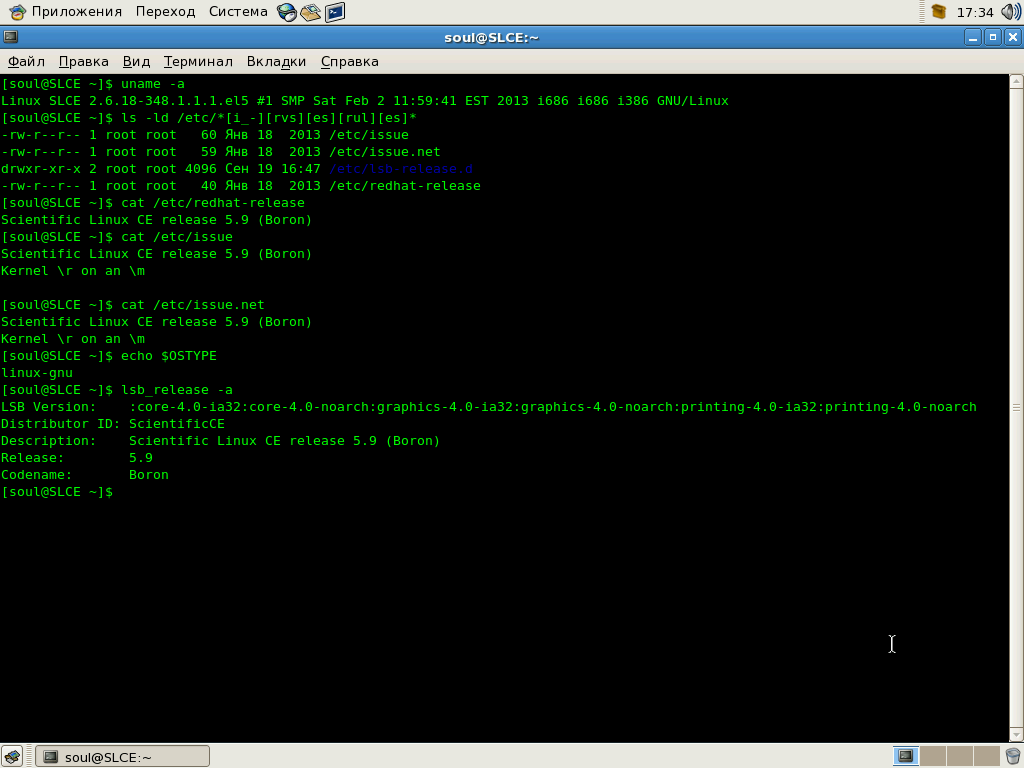Launch the email client from the top panel
1024x768 pixels.
311,12
